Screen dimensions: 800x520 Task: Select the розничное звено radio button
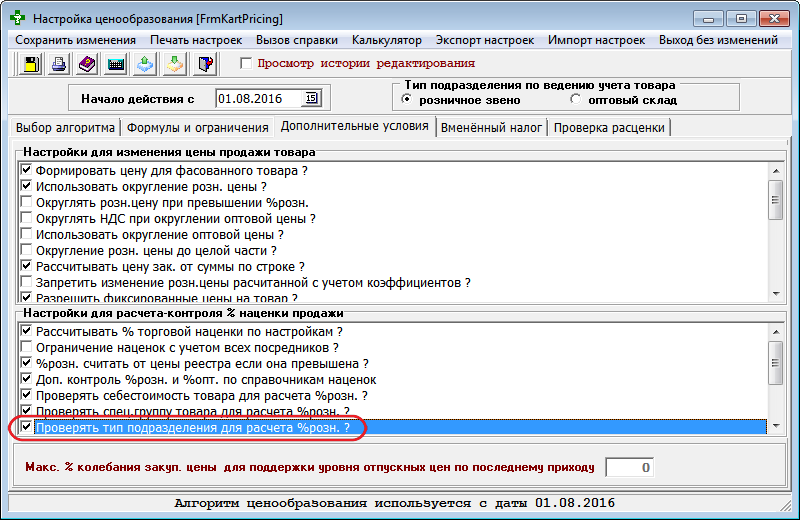[407, 100]
